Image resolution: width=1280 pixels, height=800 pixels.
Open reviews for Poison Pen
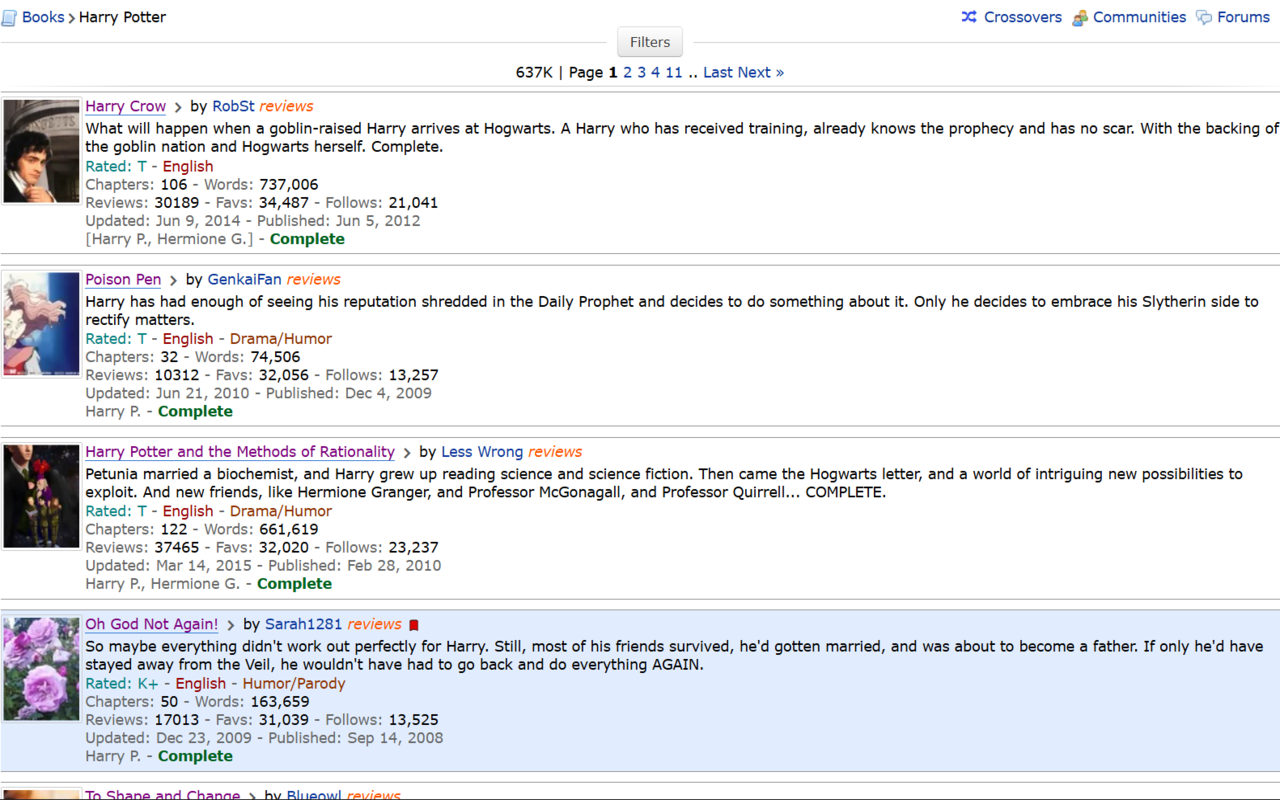tap(314, 279)
